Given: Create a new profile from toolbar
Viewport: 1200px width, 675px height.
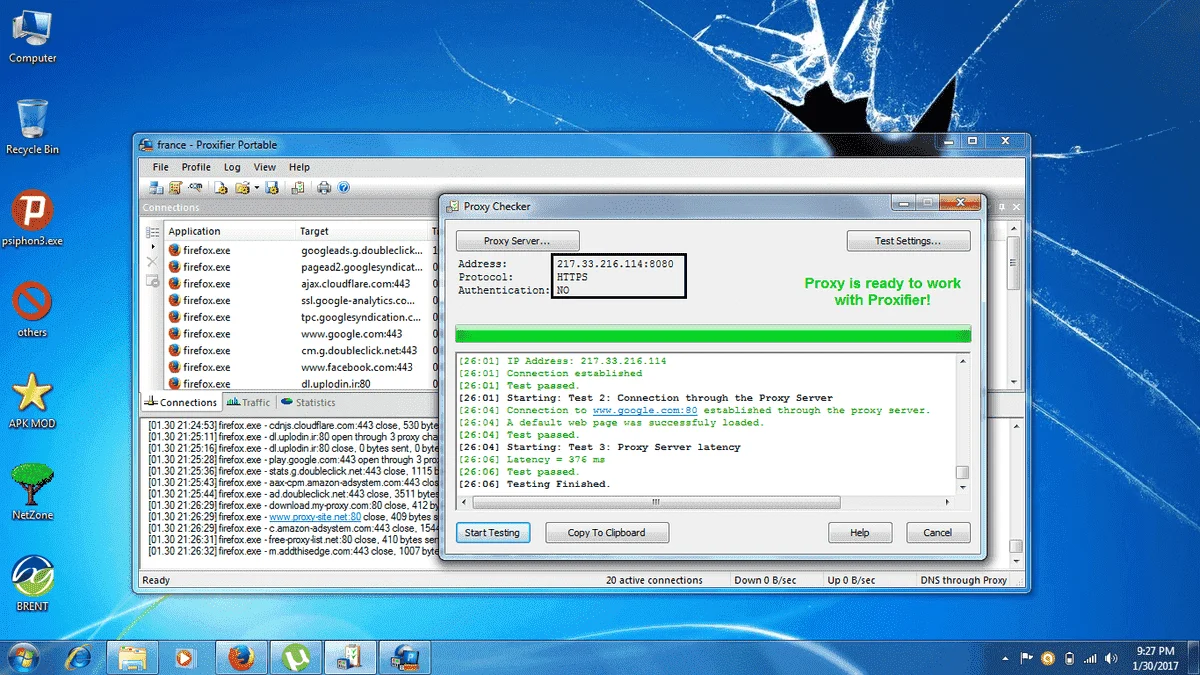Looking at the screenshot, I should tap(221, 187).
